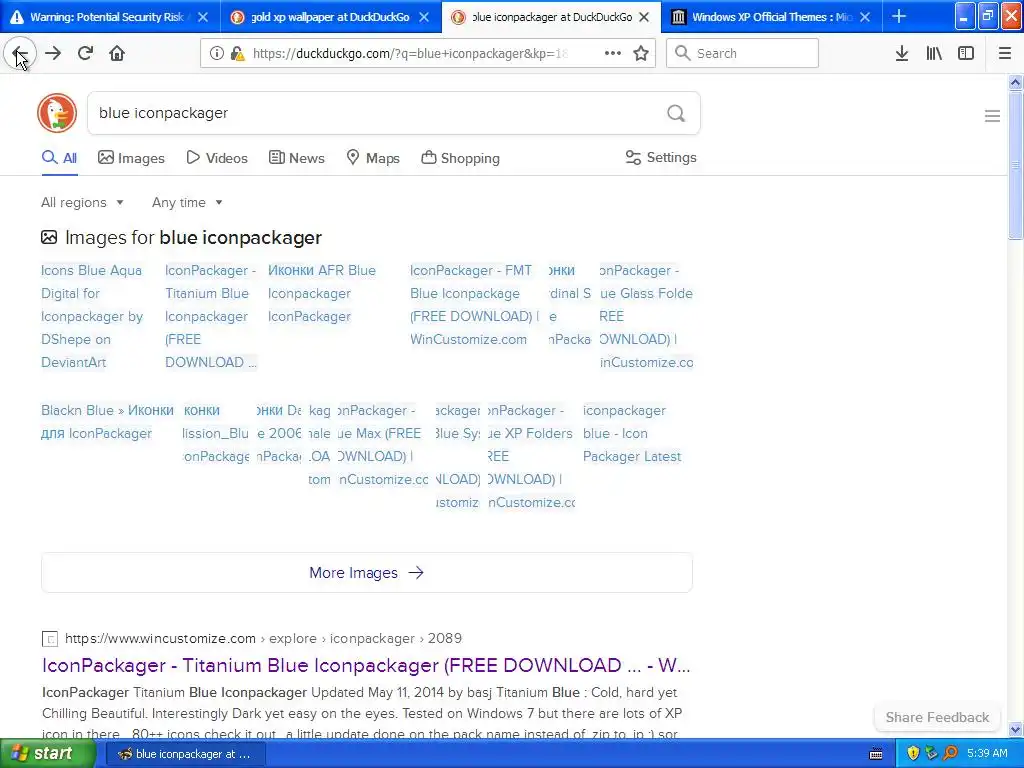Open the on-screen keyboard taskbar icon
The image size is (1024, 768).
pos(876,754)
